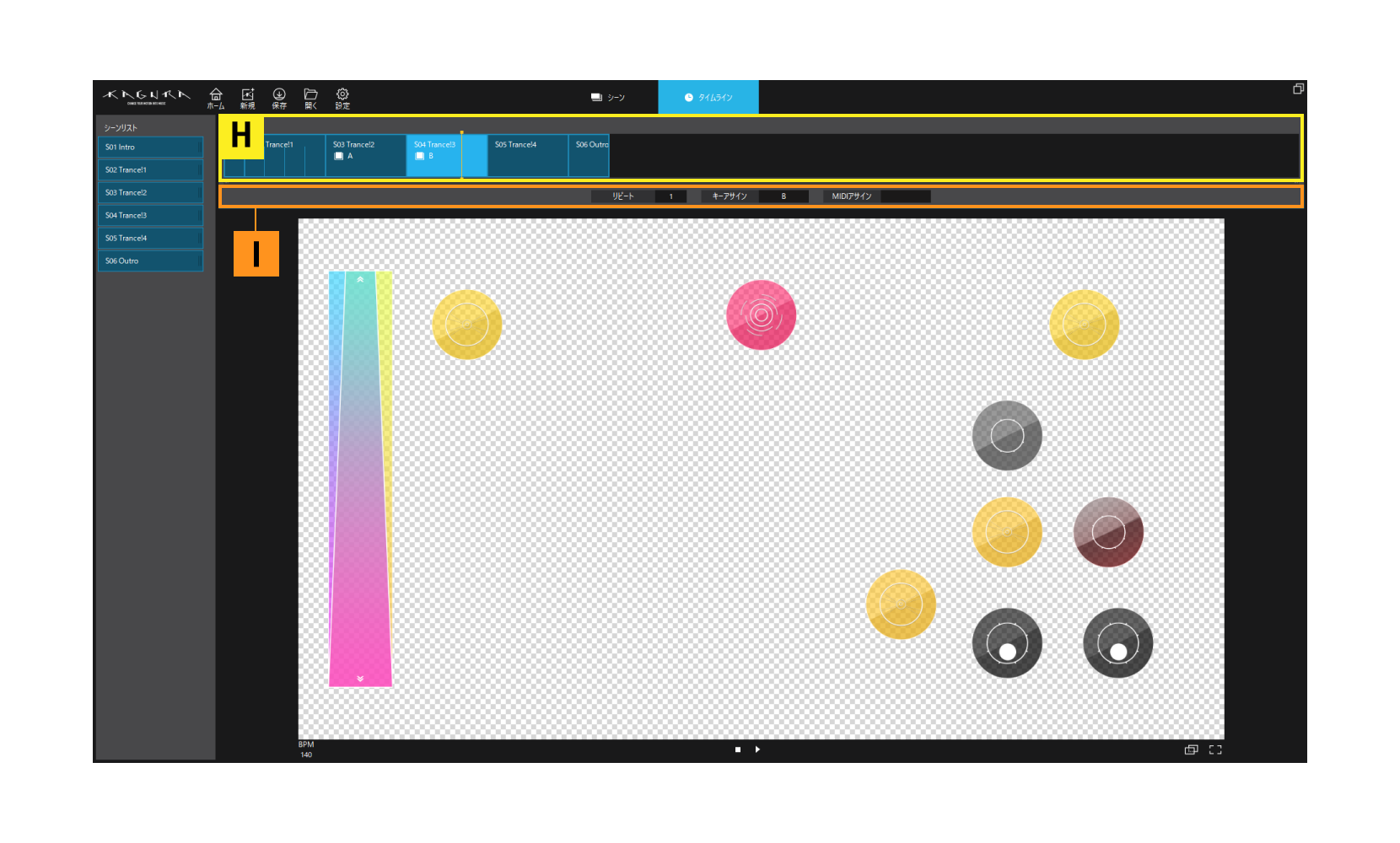Click the キーアサイン label
This screenshot has height=843, width=1400.
(730, 196)
